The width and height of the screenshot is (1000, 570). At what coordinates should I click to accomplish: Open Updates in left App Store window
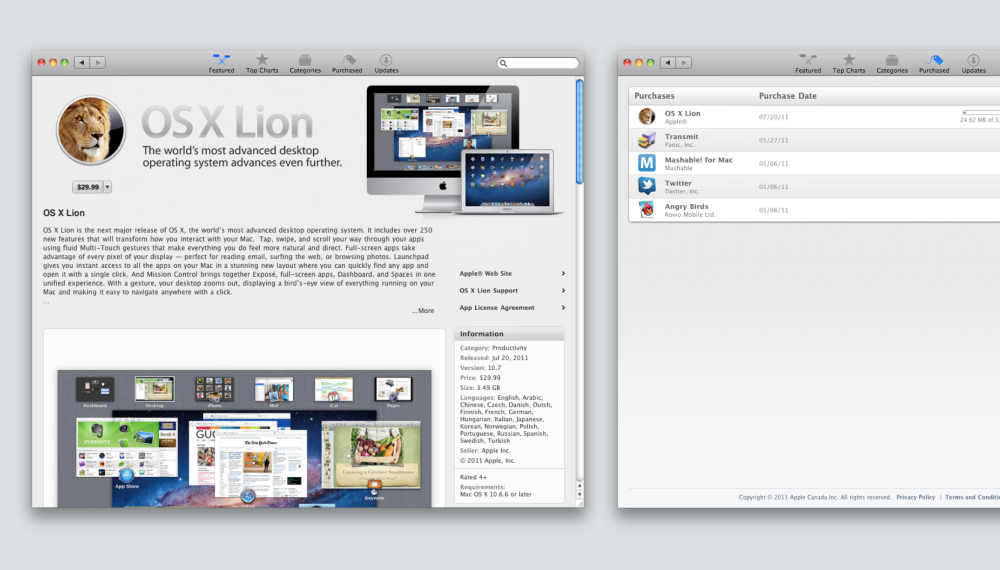click(386, 64)
